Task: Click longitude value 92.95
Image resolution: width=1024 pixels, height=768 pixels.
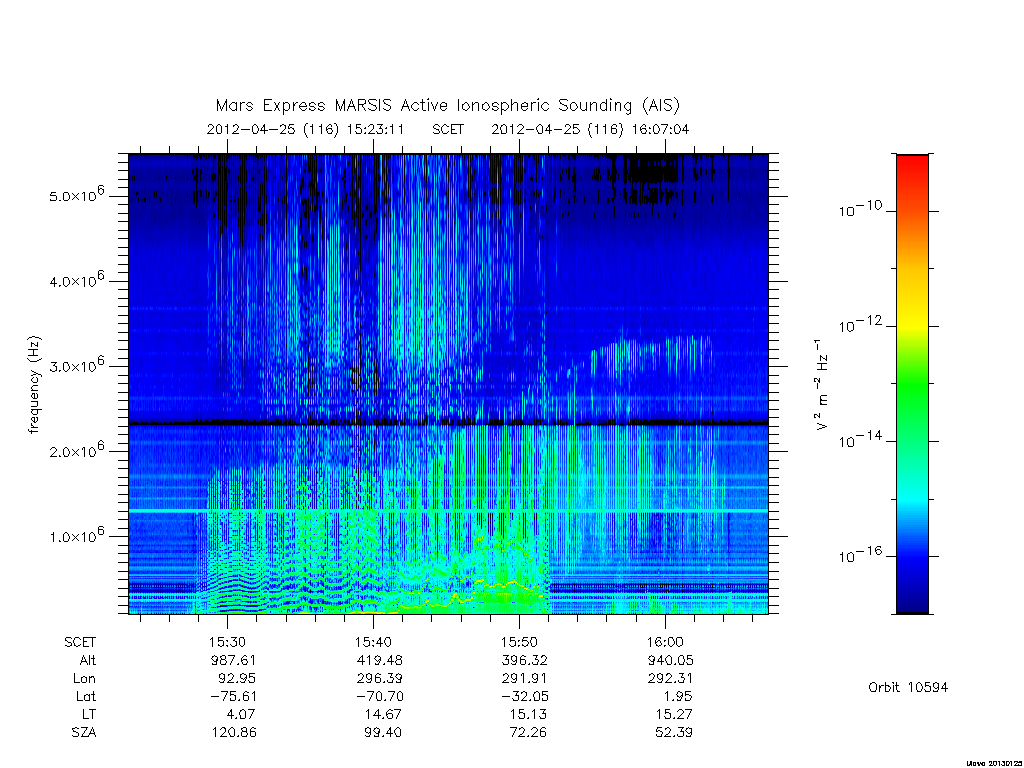Action: pos(237,679)
